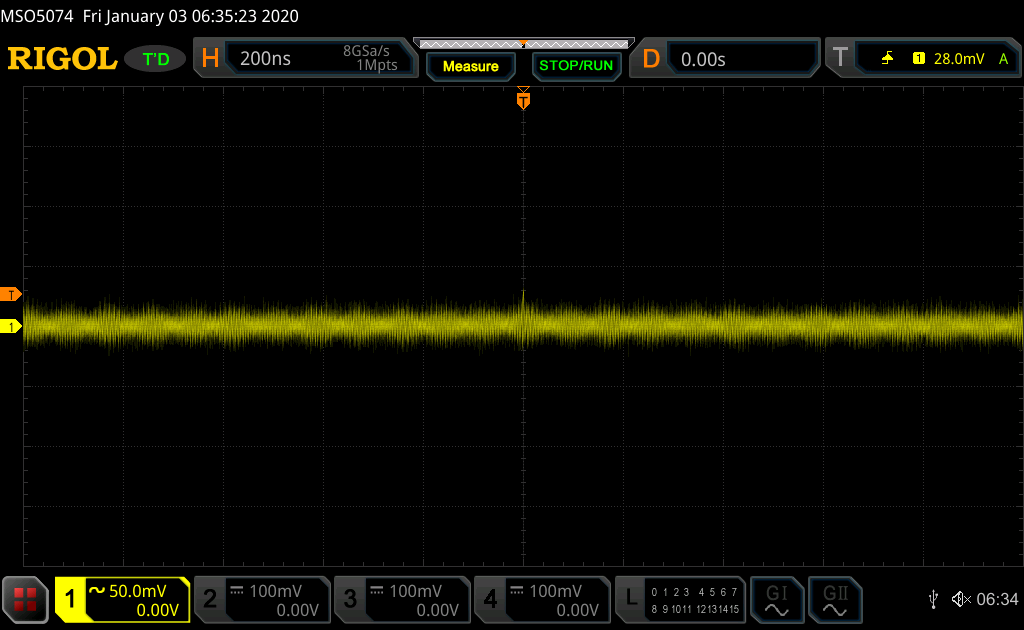Screen dimensions: 1024x630
Task: Open the GI function generator icon
Action: coord(776,599)
